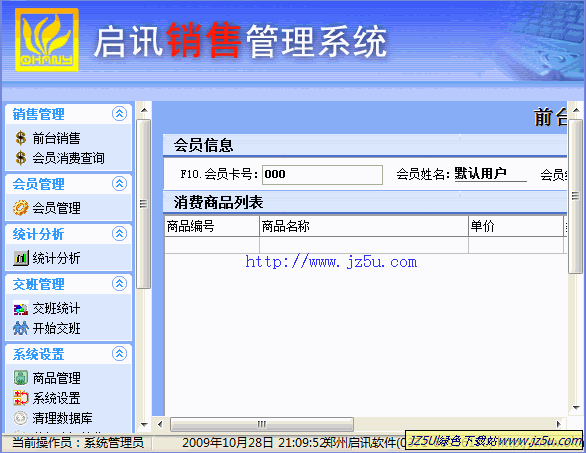Viewport: 586px width, 453px height.
Task: Click the main panel vertical scrollbar thumb
Action: pyautogui.click(x=576, y=197)
